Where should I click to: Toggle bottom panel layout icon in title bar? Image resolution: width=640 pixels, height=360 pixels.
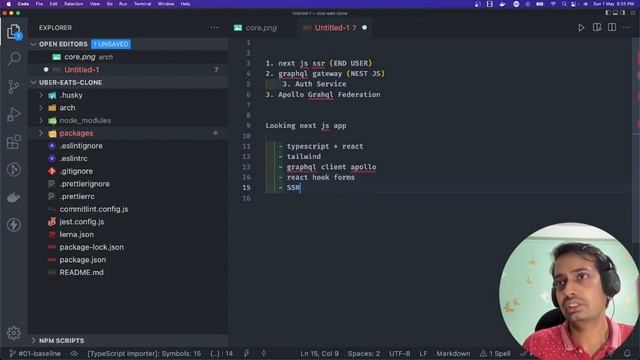(615, 13)
